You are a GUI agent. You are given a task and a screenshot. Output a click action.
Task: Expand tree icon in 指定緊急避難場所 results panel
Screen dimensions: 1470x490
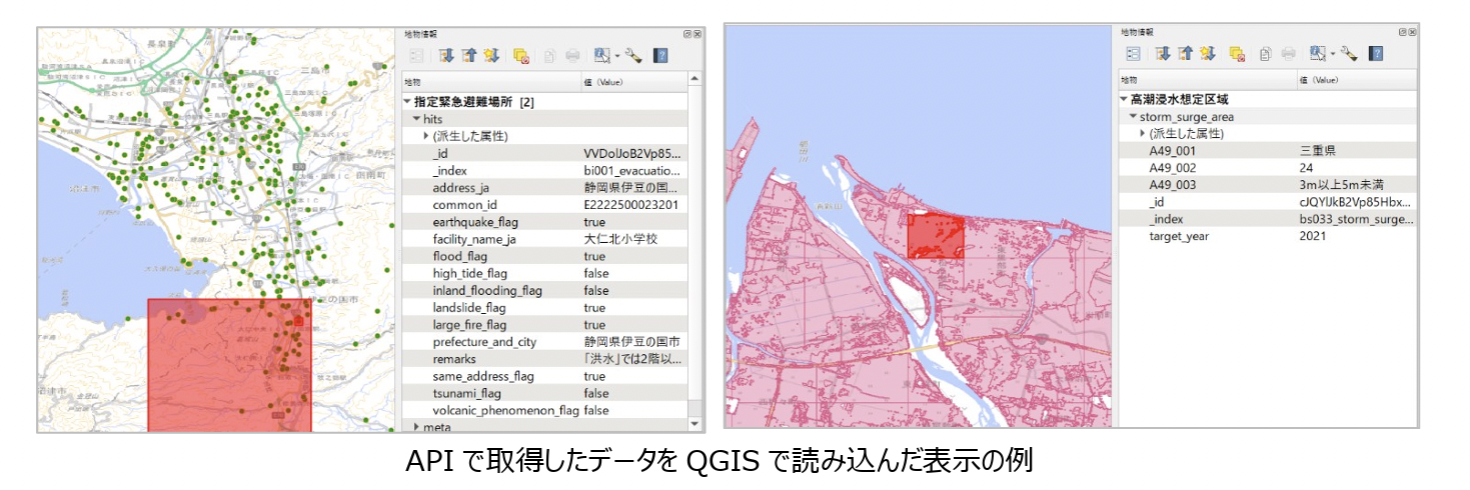445,56
